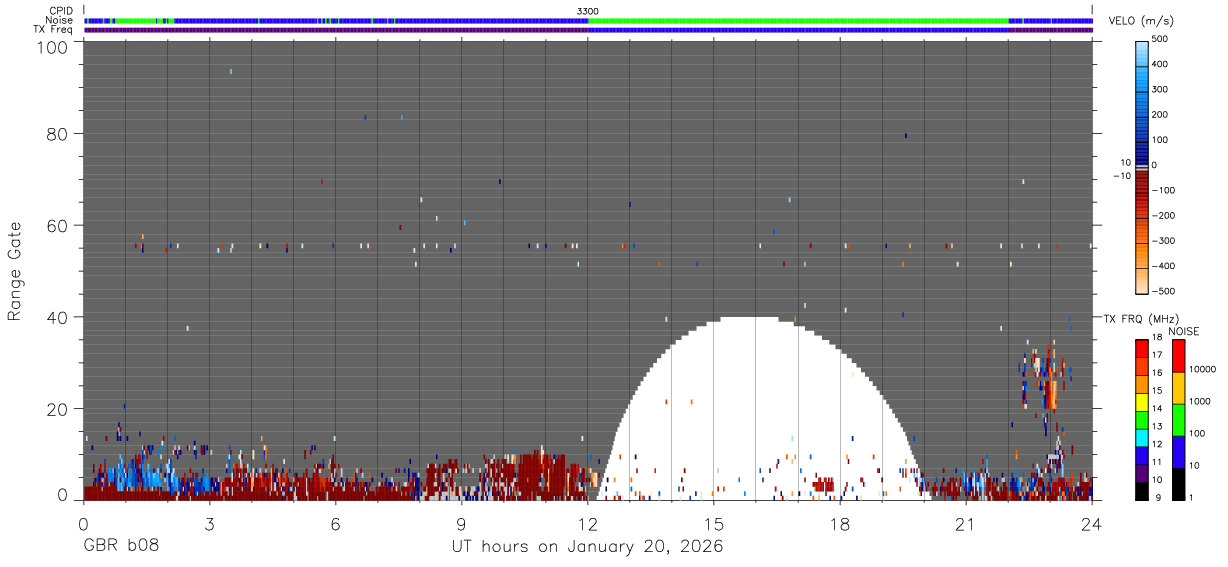
Task: Click the UT hour axis label 21
Action: 966,523
